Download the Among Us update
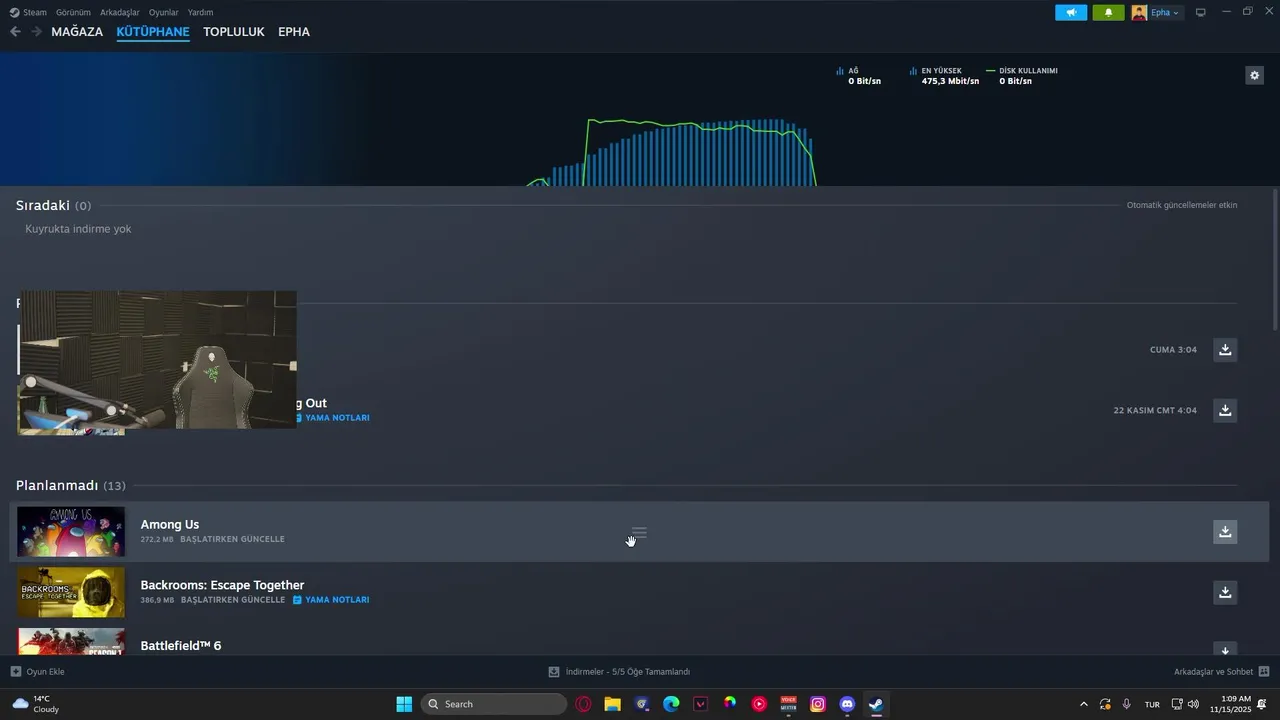1280x720 pixels. tap(1225, 532)
